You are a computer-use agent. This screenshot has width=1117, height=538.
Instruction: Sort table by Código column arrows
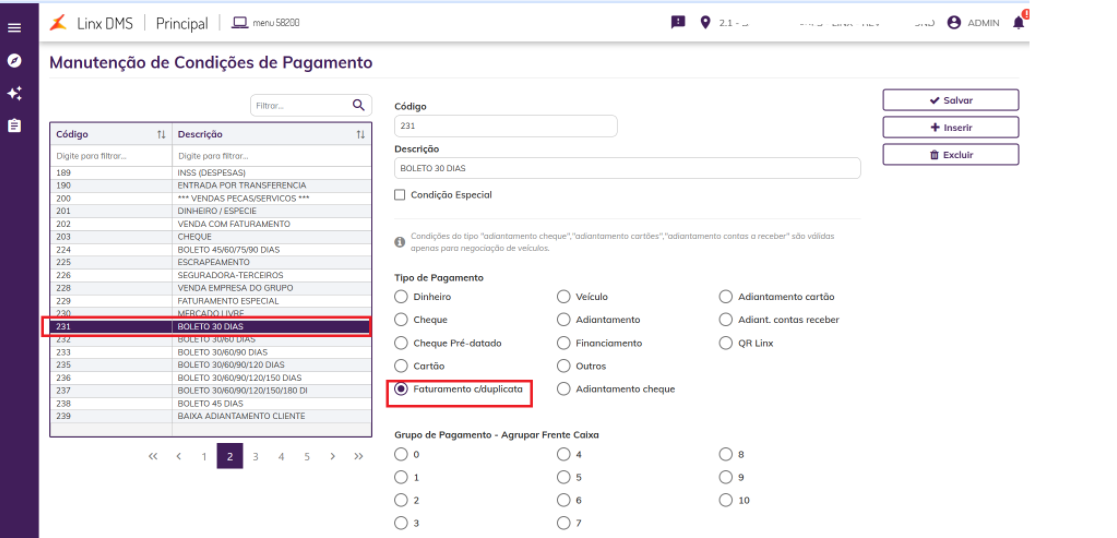pyautogui.click(x=161, y=134)
